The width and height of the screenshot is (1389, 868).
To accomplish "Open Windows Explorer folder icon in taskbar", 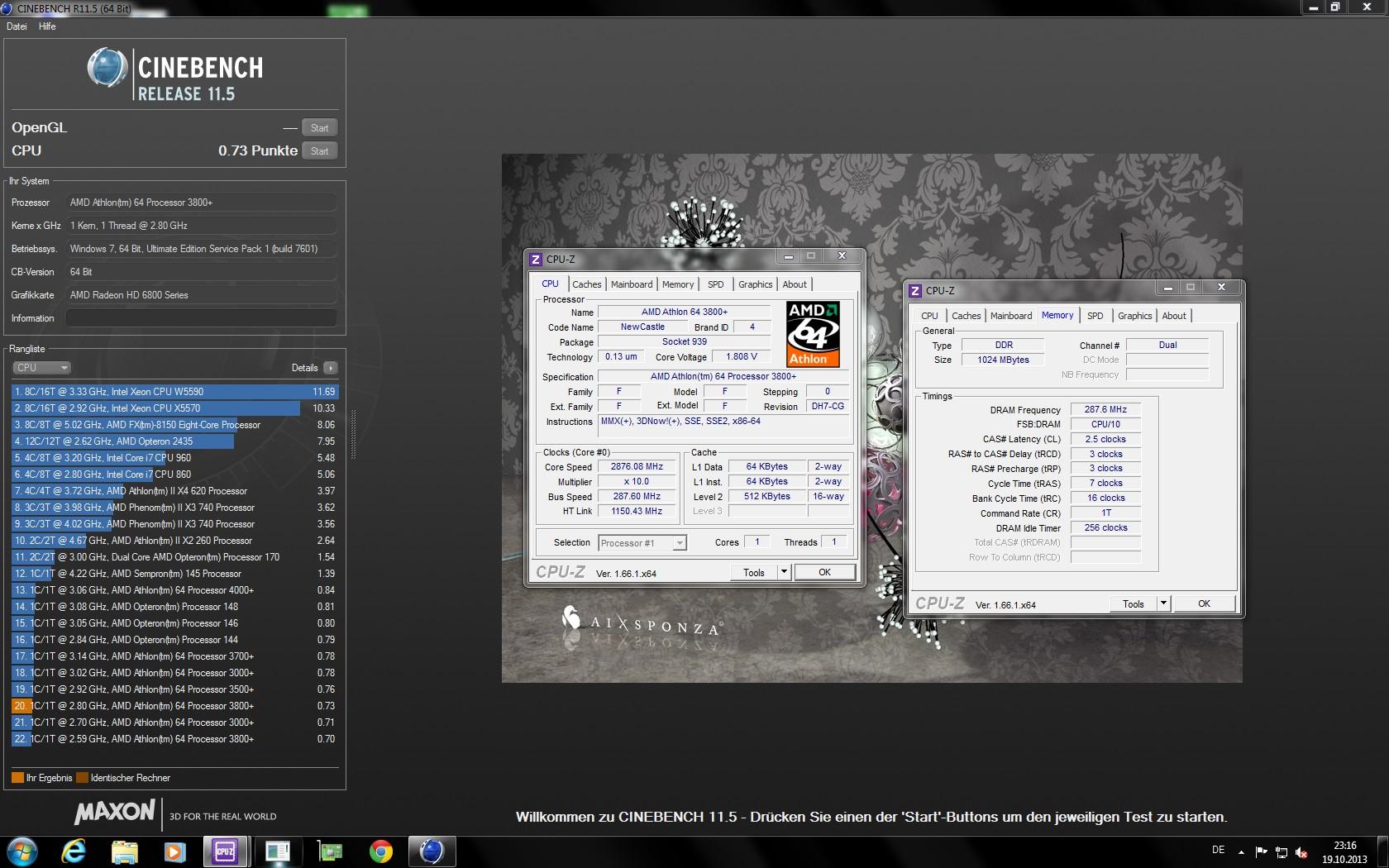I will click(x=124, y=851).
